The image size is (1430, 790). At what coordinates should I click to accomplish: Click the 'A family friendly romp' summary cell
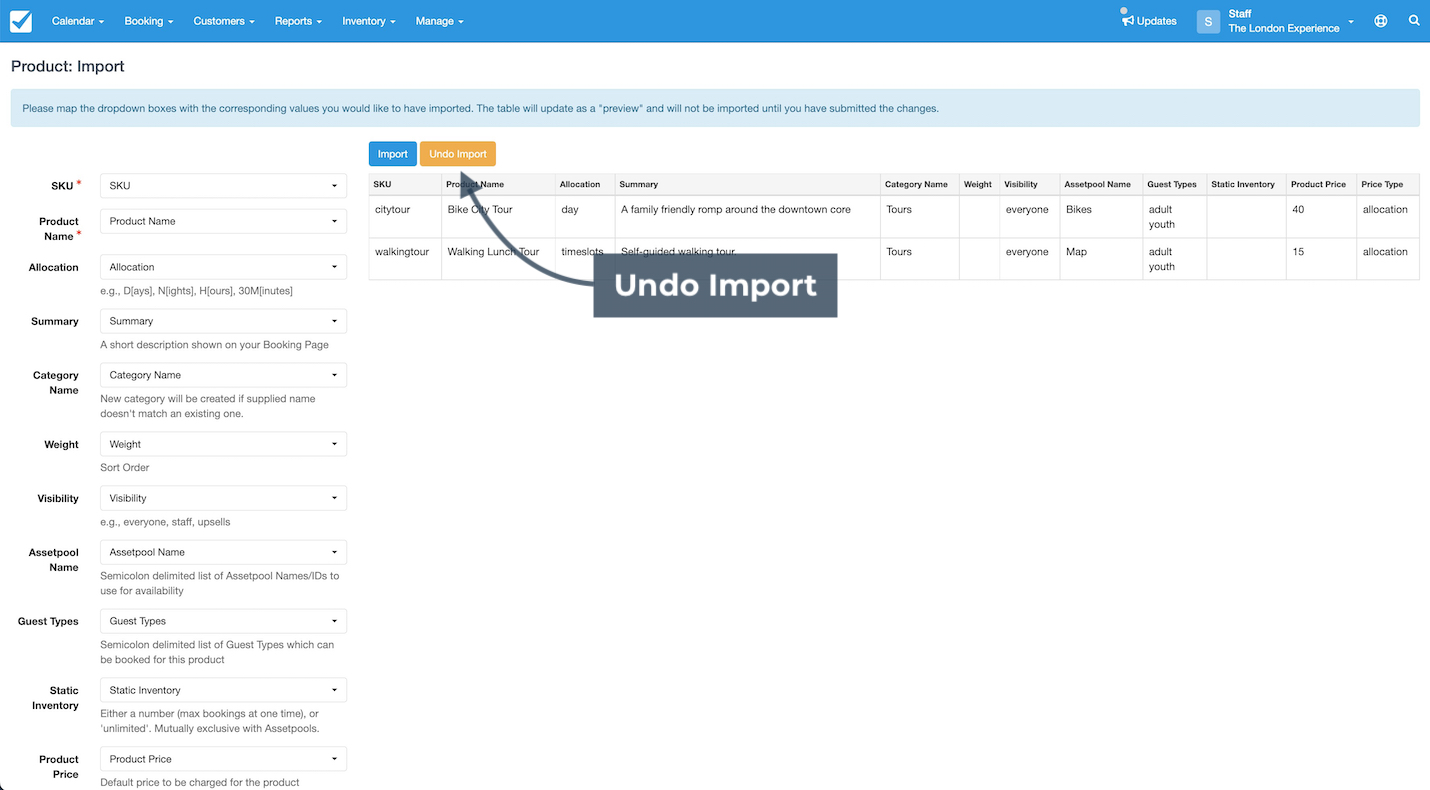coord(747,216)
